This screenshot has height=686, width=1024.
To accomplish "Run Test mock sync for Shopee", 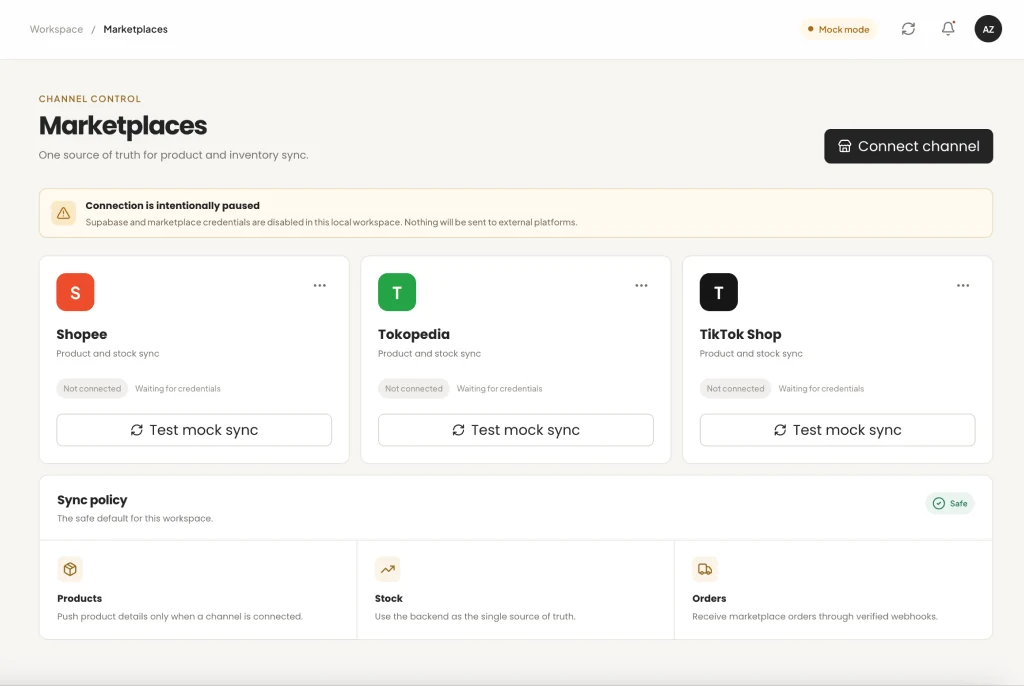I will click(x=194, y=430).
